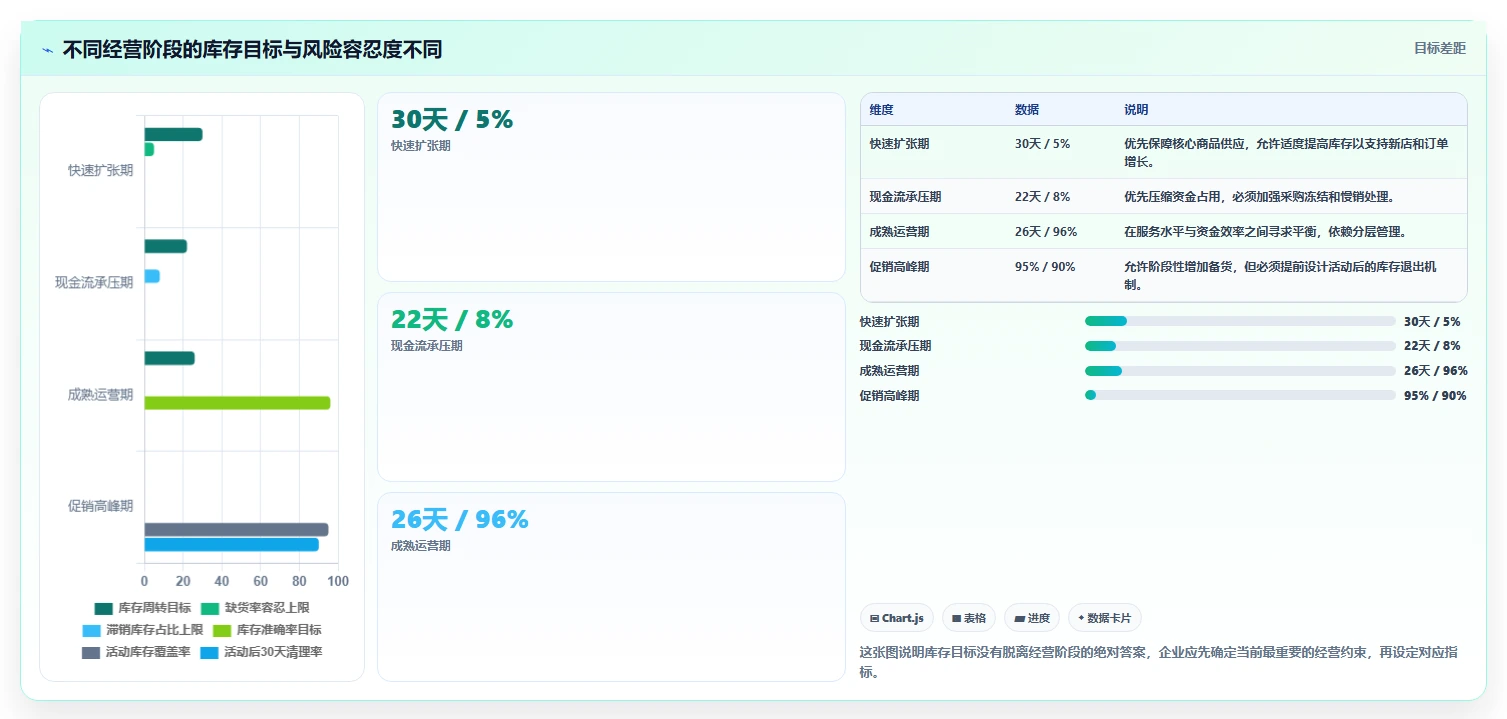Click description starting 在服务水平与资金效率
Image resolution: width=1507 pixels, height=719 pixels.
pos(1265,232)
